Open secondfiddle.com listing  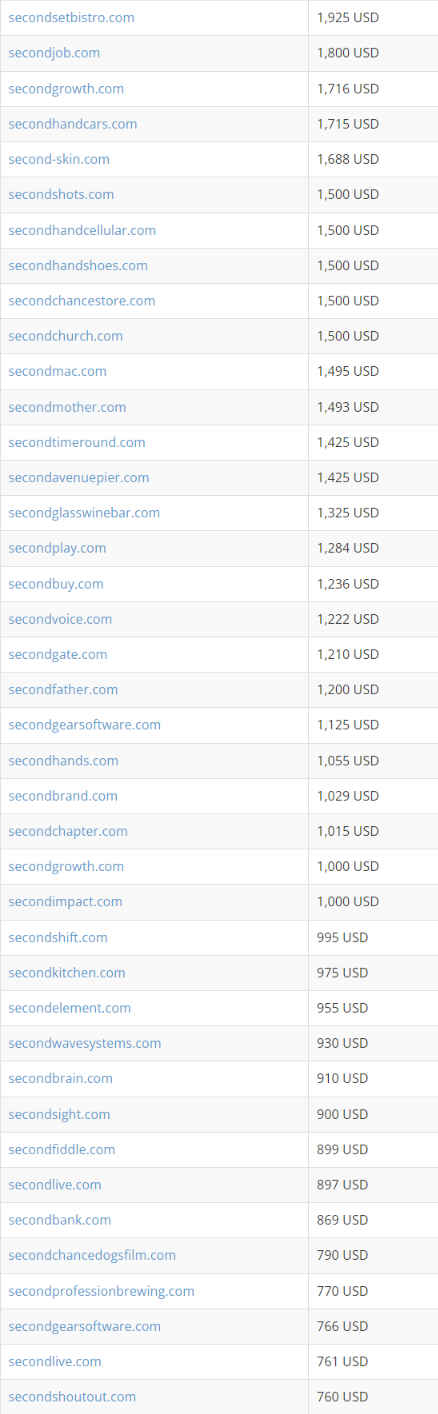62,1149
